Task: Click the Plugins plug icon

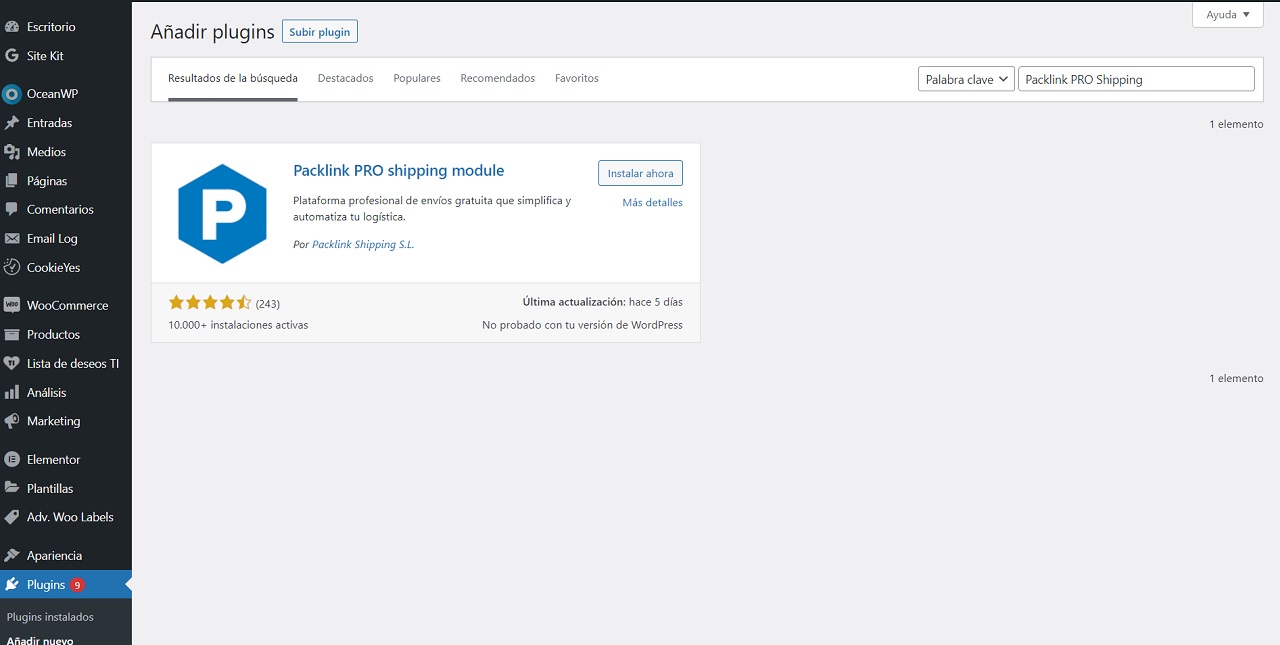Action: pyautogui.click(x=12, y=585)
